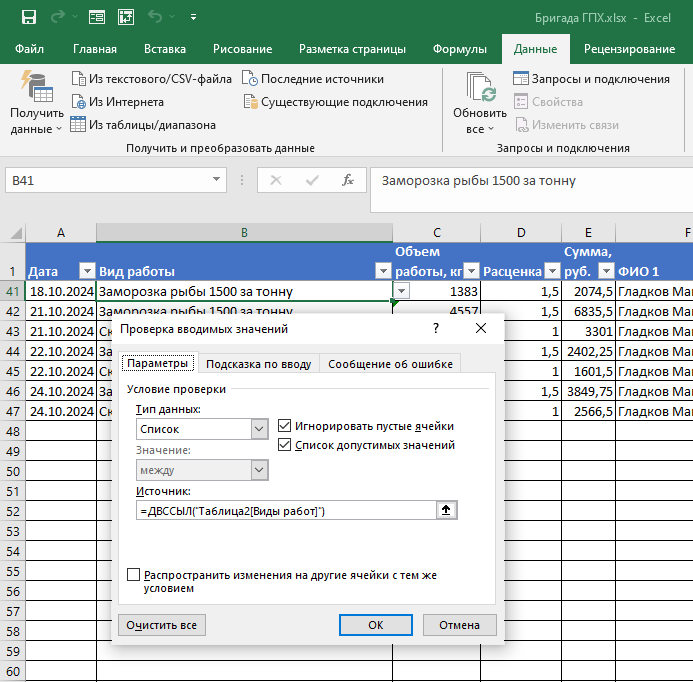This screenshot has height=682, width=693.
Task: Open the 'Формулы' ribbon tab
Action: [459, 49]
